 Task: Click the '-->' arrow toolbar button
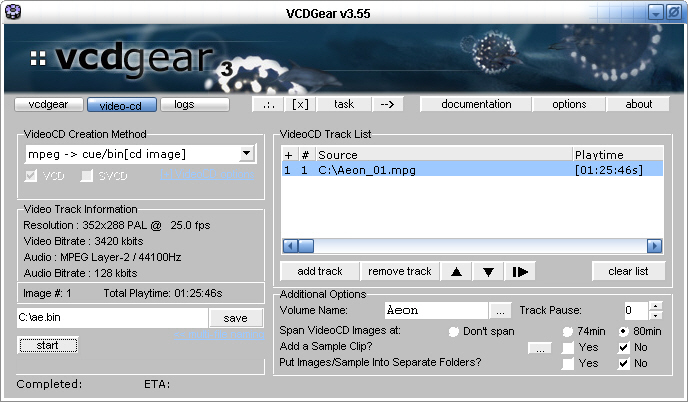pos(387,104)
